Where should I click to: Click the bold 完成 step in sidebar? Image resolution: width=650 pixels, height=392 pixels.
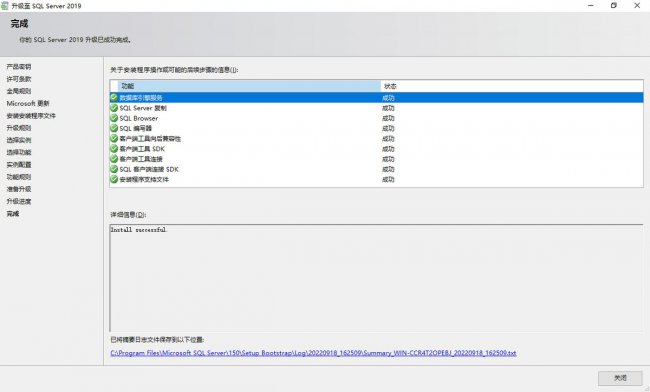(x=13, y=214)
